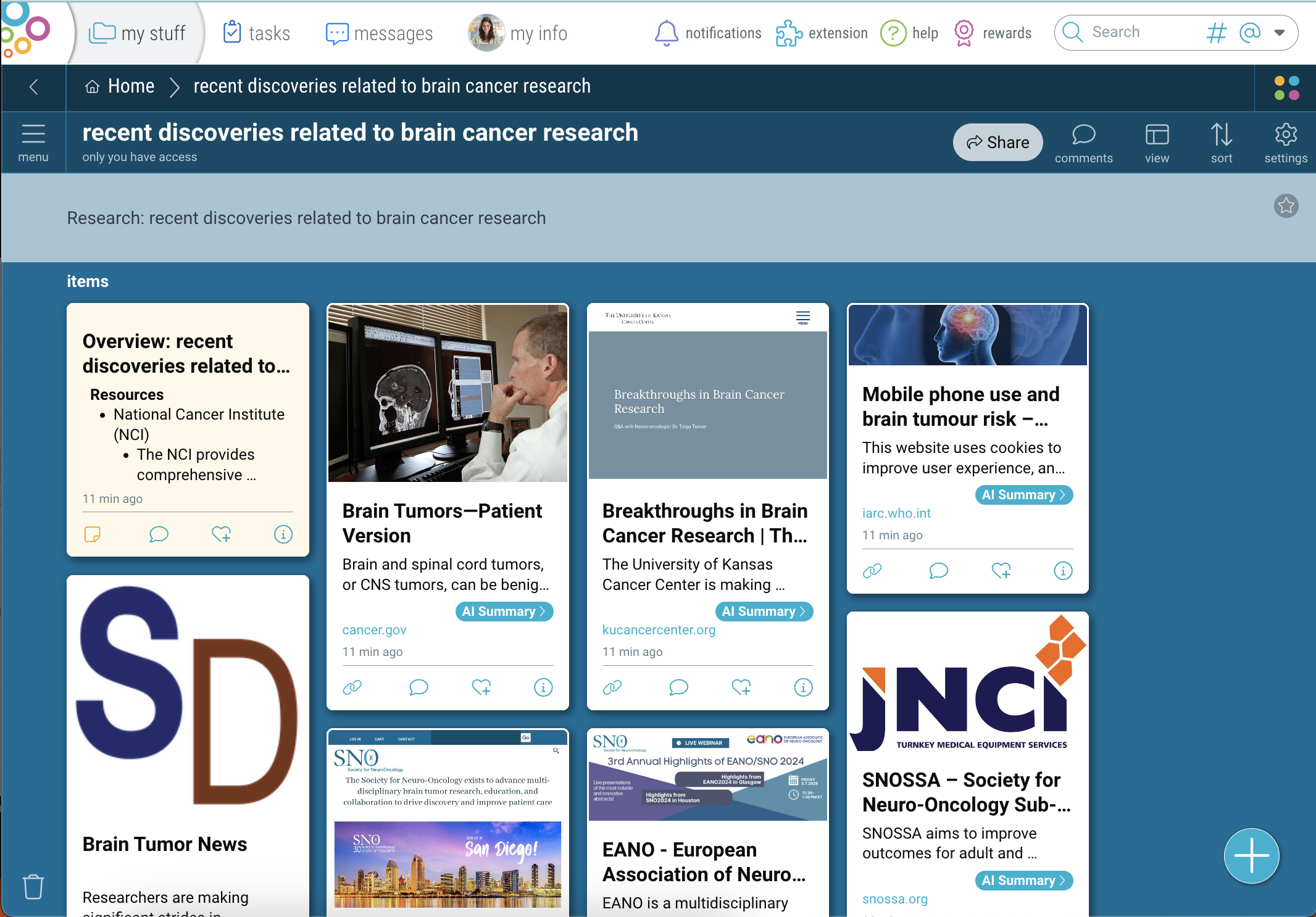
Task: Open the kucancercenter.org link
Action: click(659, 630)
